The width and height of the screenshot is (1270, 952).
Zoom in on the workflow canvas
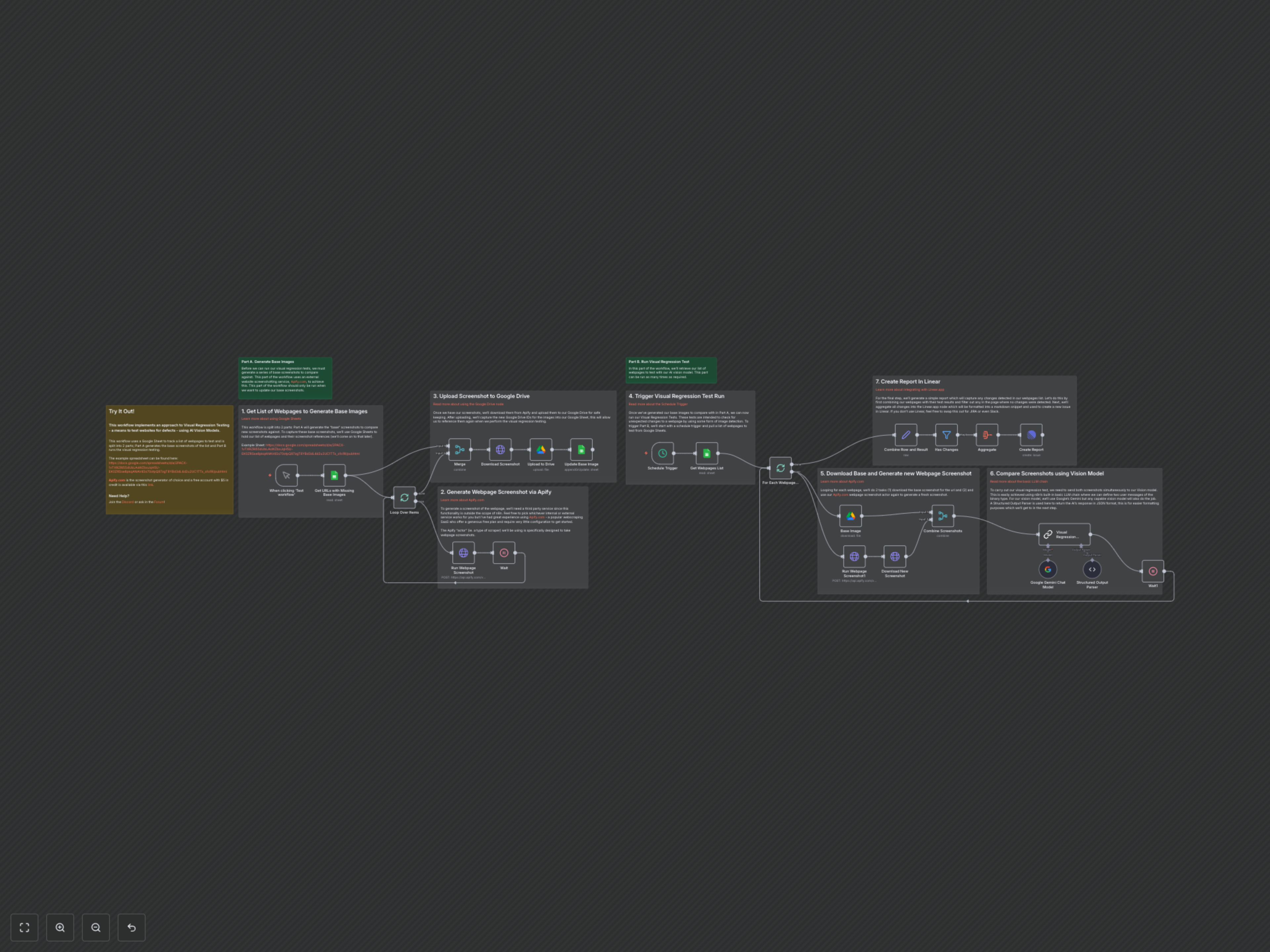tap(60, 927)
